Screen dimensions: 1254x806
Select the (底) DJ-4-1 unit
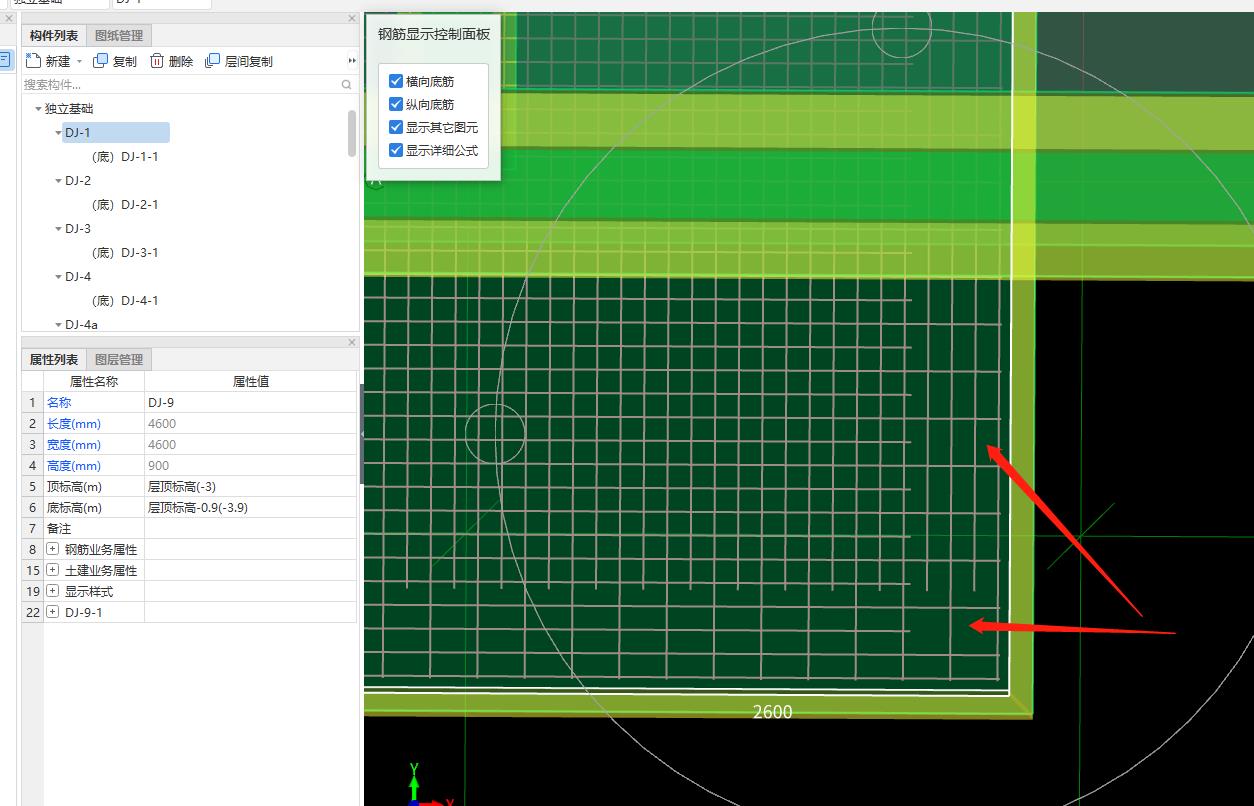tap(125, 300)
